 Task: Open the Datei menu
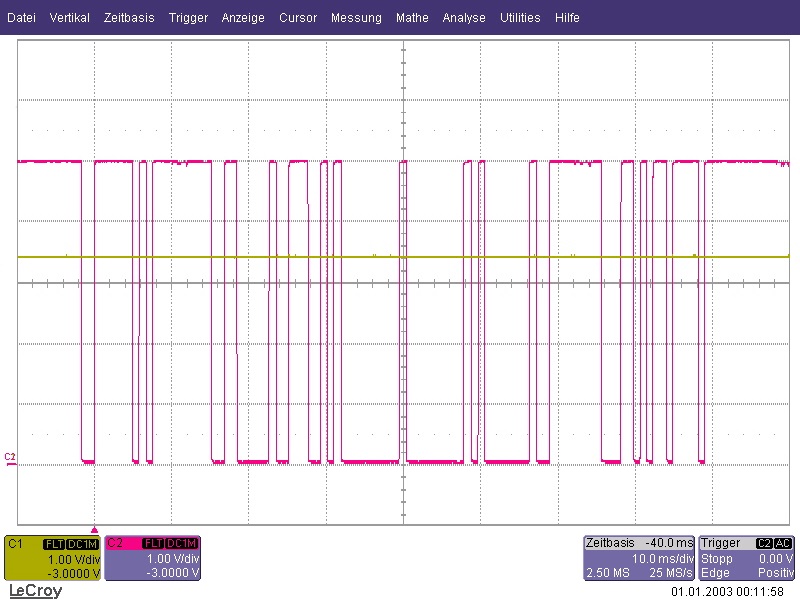click(x=21, y=18)
